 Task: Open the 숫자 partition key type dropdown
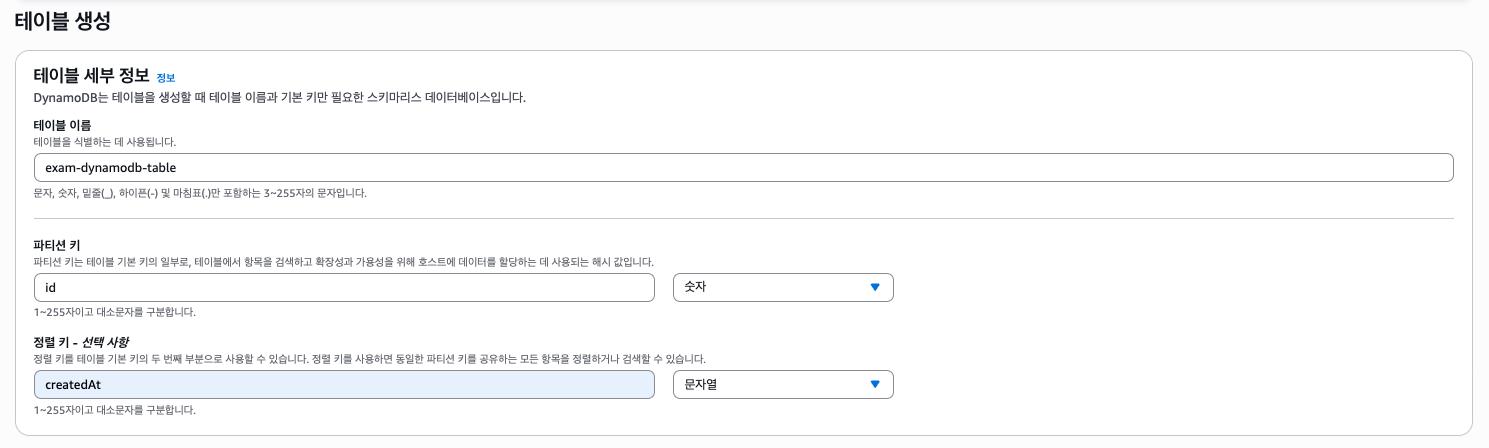tap(782, 288)
